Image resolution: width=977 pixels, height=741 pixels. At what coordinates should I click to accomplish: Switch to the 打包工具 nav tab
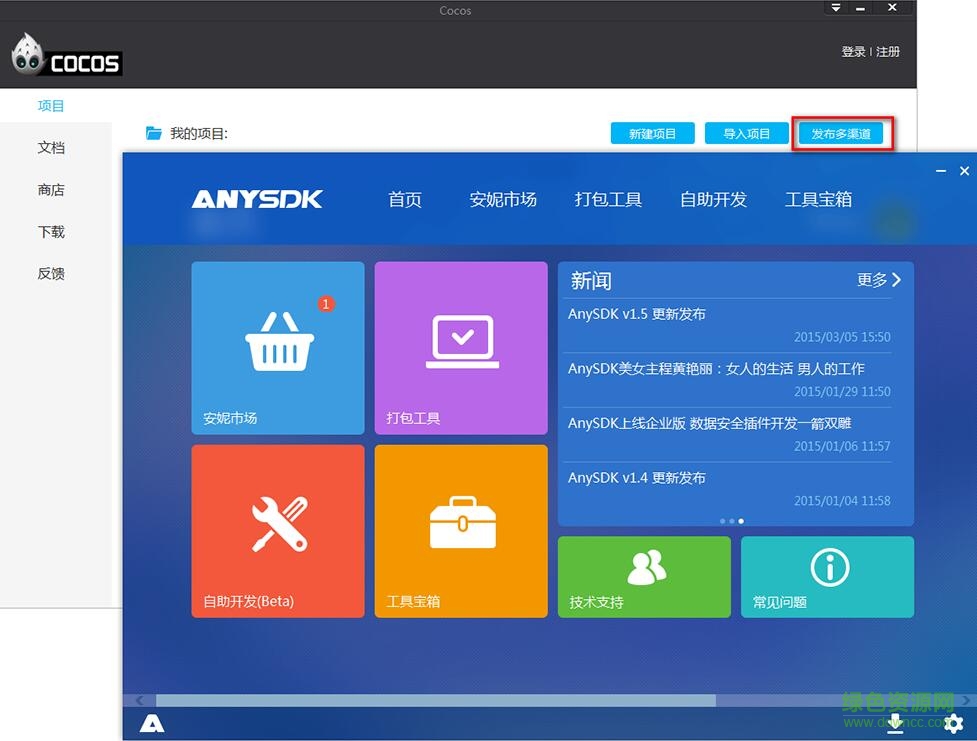pos(608,199)
